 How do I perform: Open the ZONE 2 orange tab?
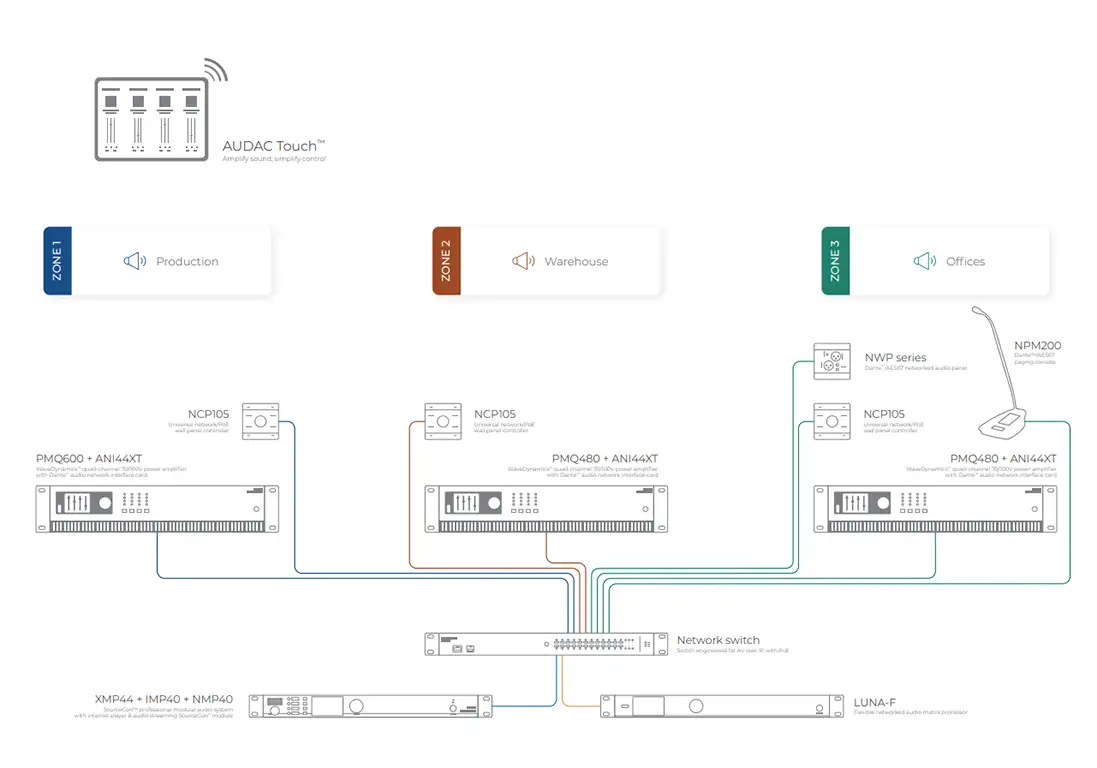[446, 261]
